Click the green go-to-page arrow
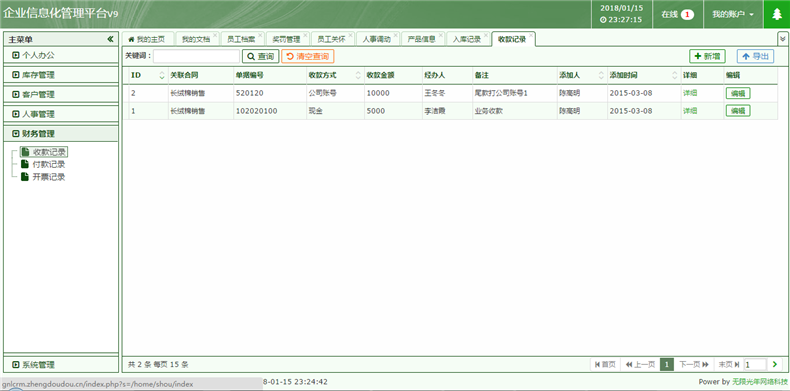This screenshot has width=790, height=391. (x=775, y=364)
